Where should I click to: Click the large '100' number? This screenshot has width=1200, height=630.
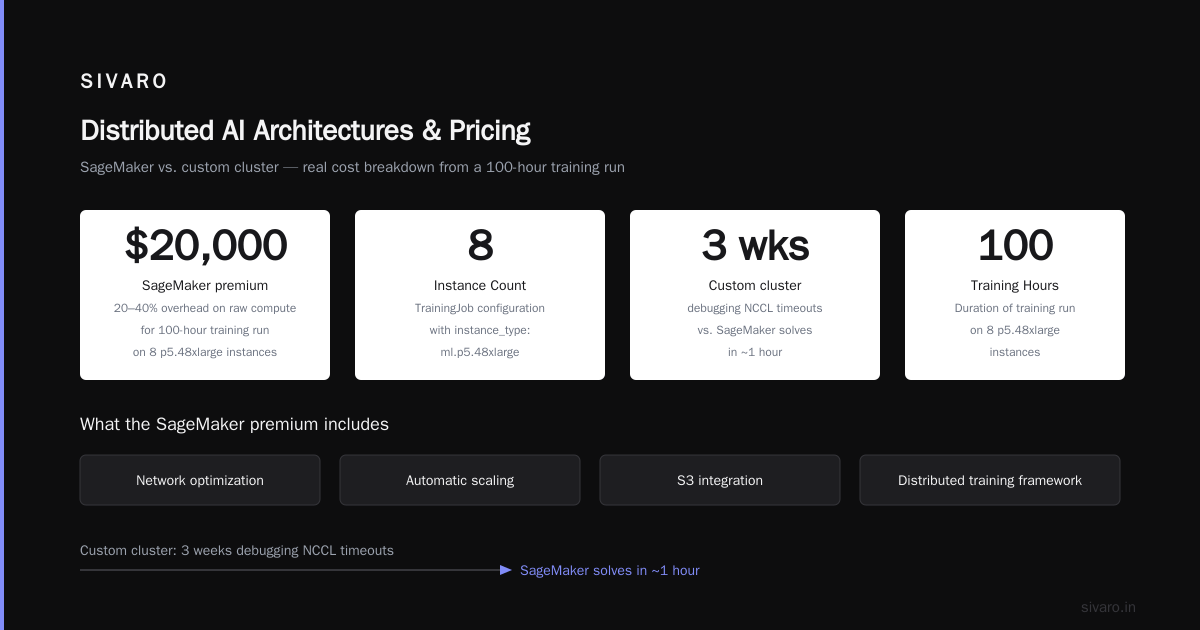click(1015, 246)
